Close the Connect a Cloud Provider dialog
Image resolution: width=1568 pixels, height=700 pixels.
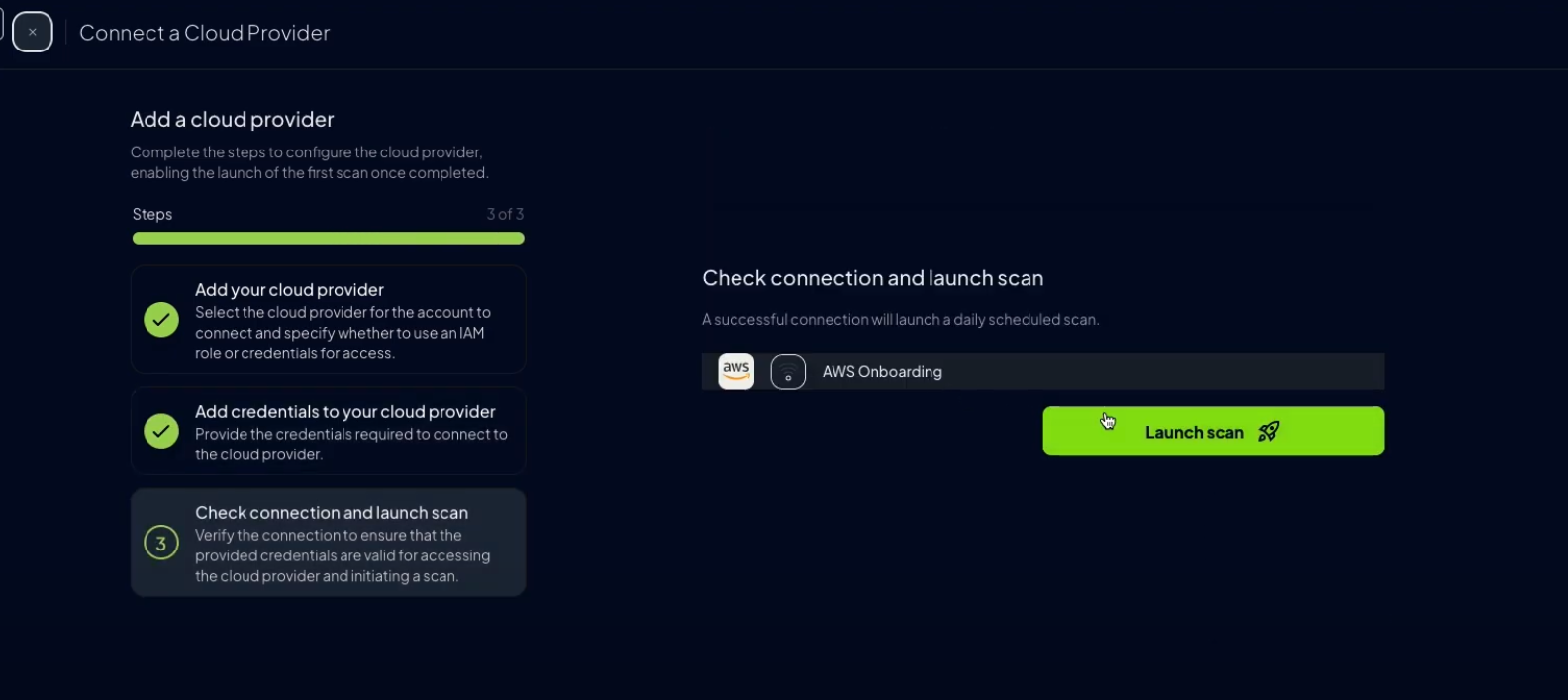coord(33,32)
